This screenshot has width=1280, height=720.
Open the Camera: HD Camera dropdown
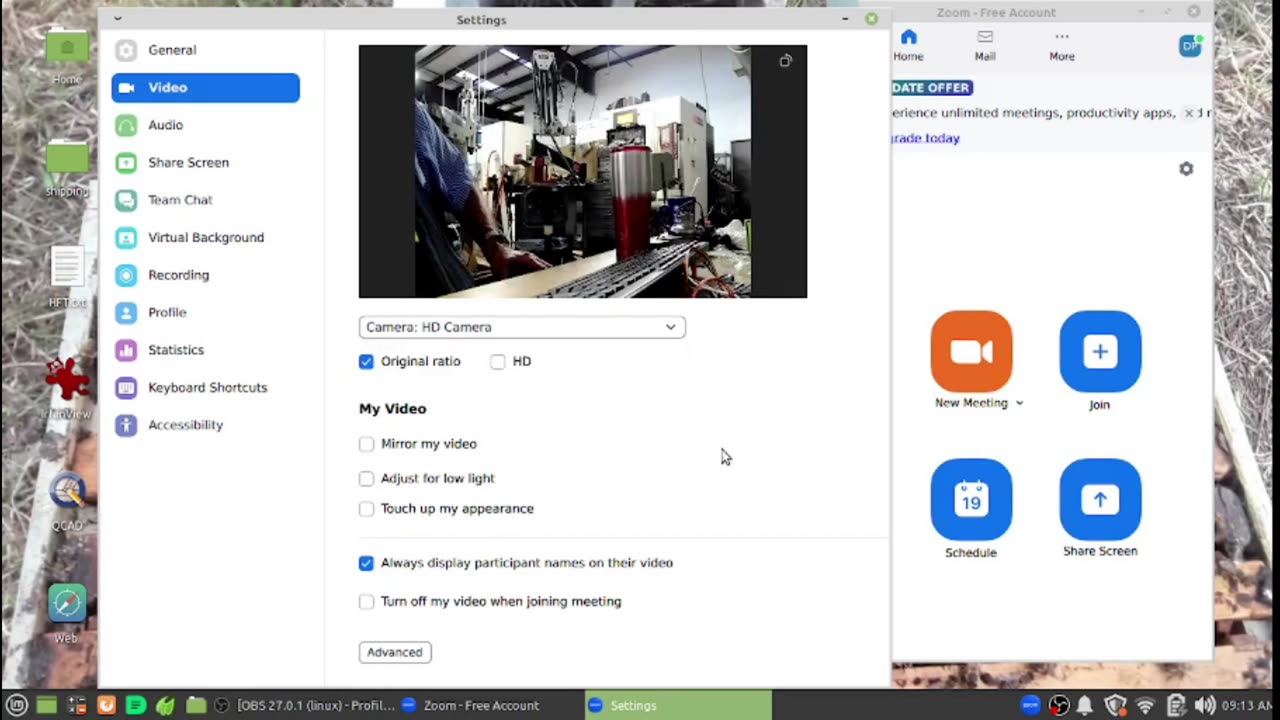tap(522, 327)
